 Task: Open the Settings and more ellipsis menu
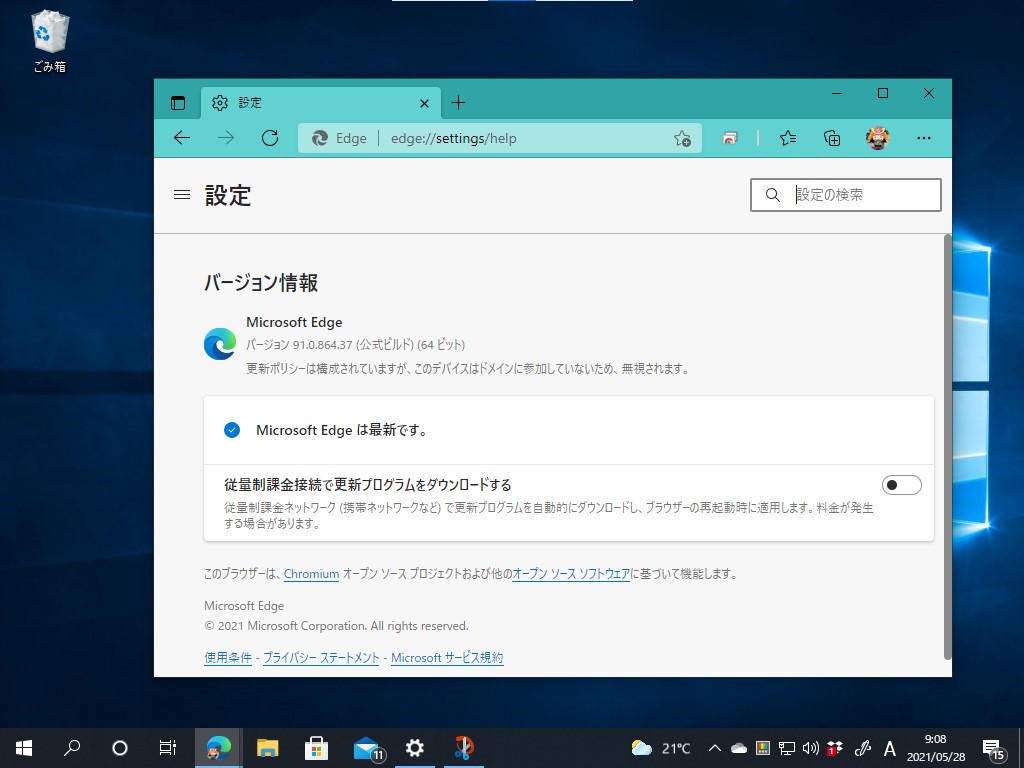922,138
